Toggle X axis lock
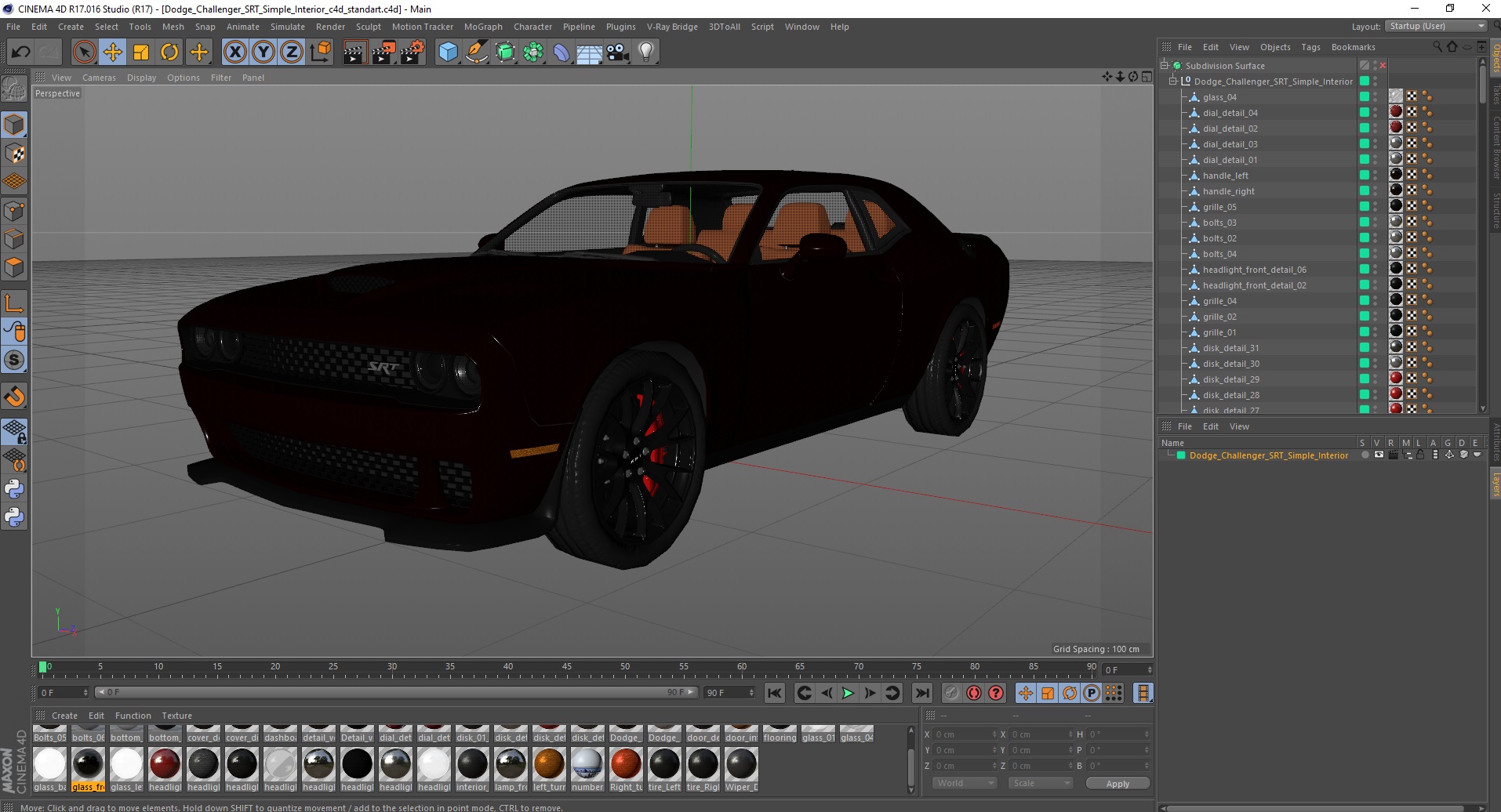This screenshot has width=1501, height=812. coord(234,53)
